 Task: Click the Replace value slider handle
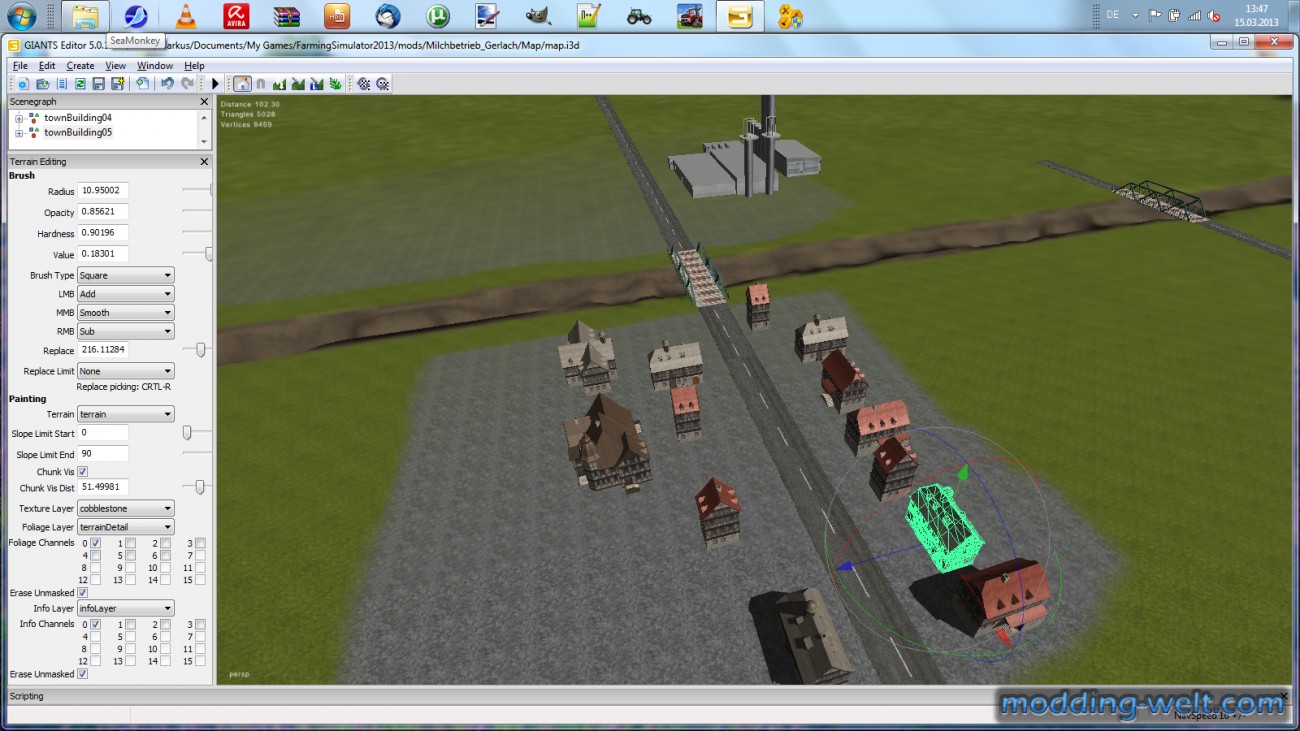tap(201, 350)
